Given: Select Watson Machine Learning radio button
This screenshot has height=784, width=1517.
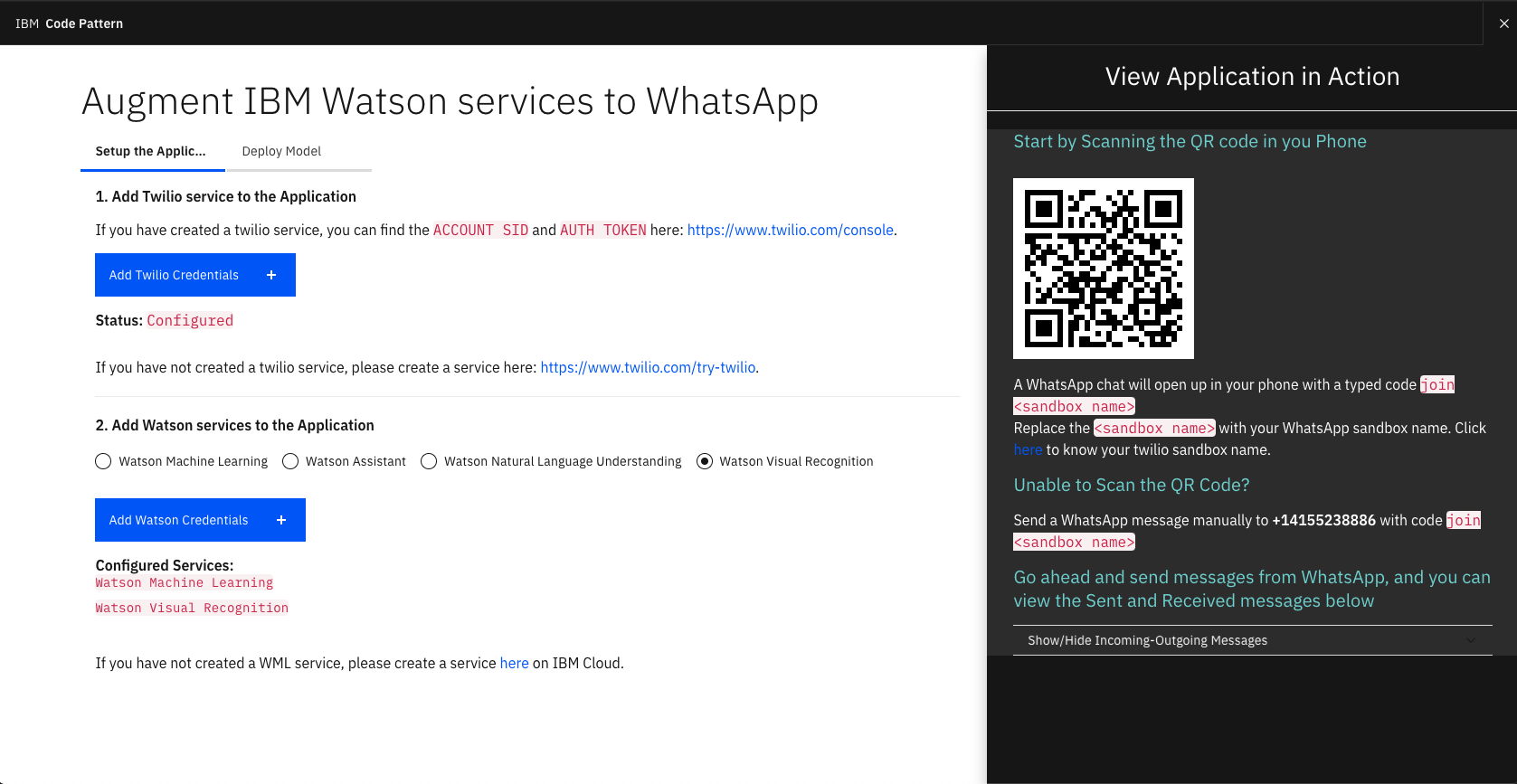Looking at the screenshot, I should point(103,461).
